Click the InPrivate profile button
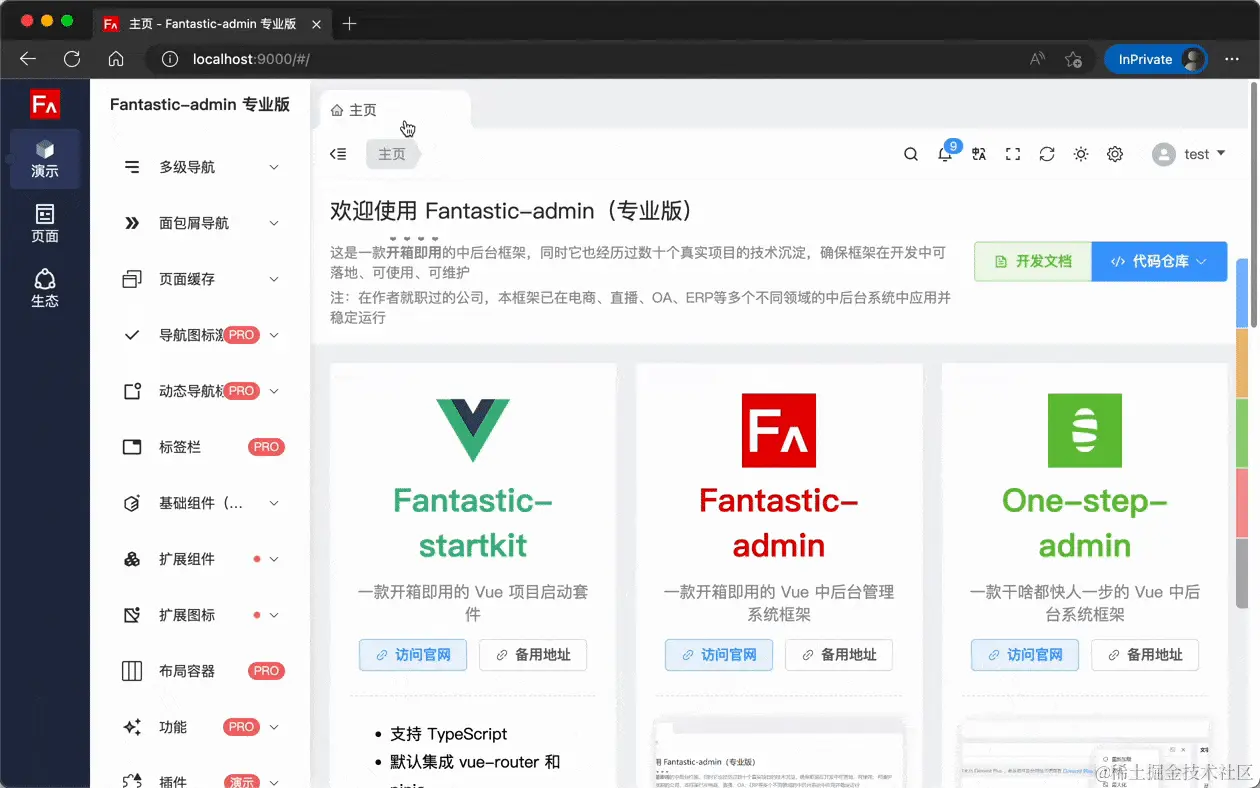1260x788 pixels. coord(1157,59)
